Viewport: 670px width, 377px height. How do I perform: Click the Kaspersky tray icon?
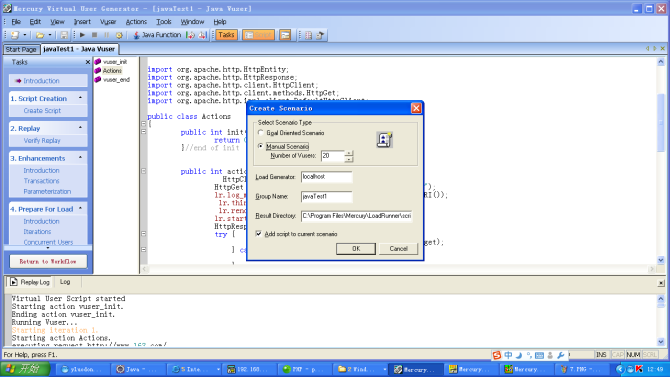(639, 369)
